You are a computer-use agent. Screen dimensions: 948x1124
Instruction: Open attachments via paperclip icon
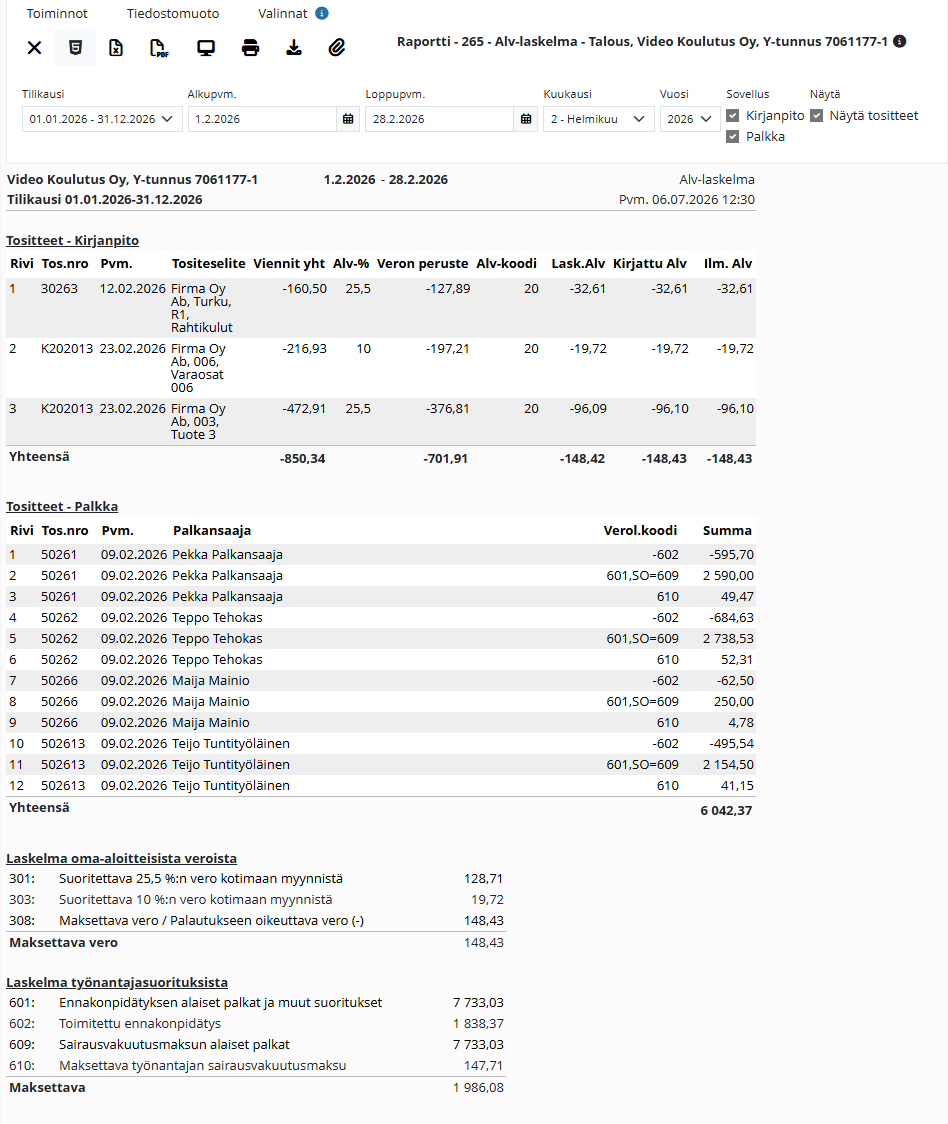[337, 48]
